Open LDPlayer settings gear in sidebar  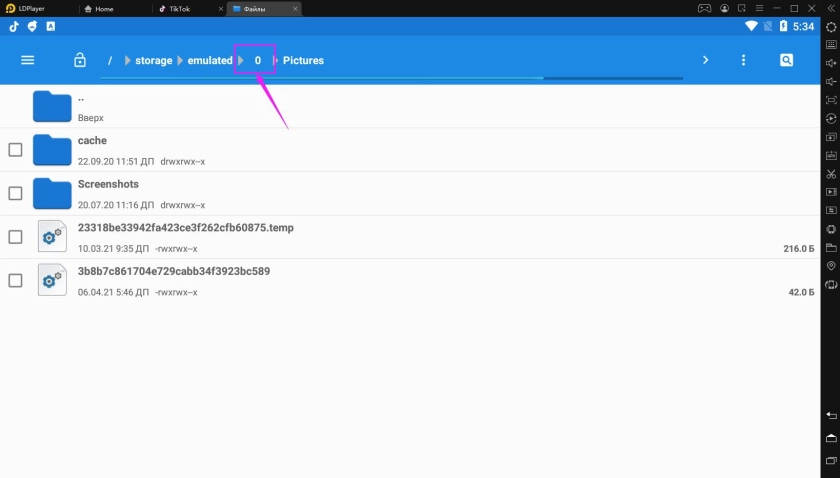[x=831, y=27]
